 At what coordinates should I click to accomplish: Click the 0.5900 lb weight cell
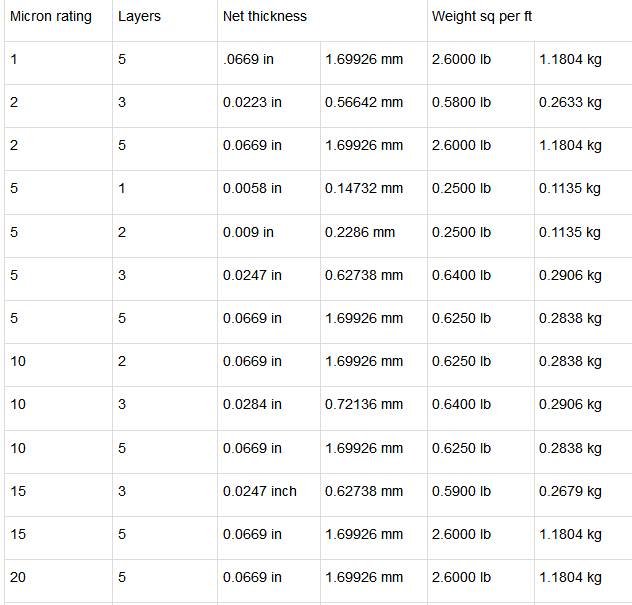point(461,491)
